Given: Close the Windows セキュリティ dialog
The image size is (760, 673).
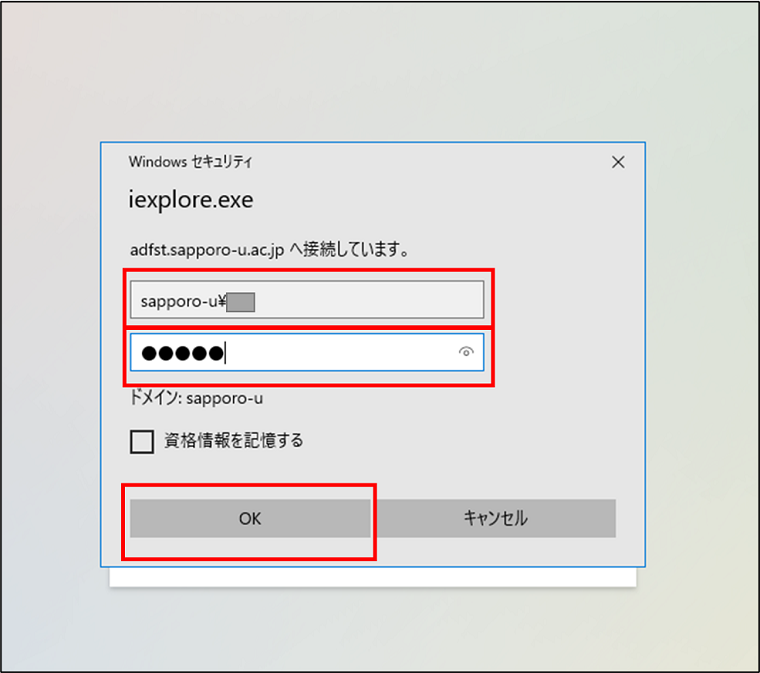Looking at the screenshot, I should (618, 162).
